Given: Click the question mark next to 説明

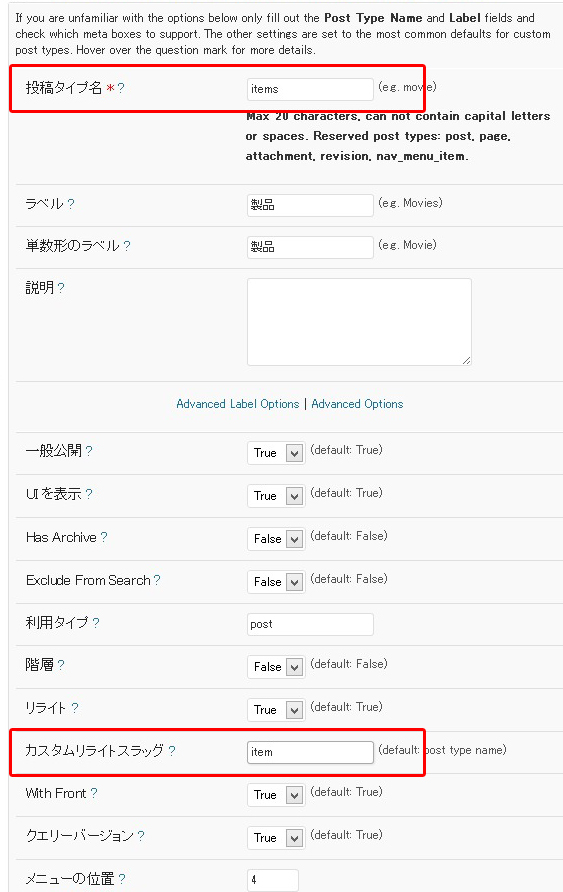Looking at the screenshot, I should point(61,288).
